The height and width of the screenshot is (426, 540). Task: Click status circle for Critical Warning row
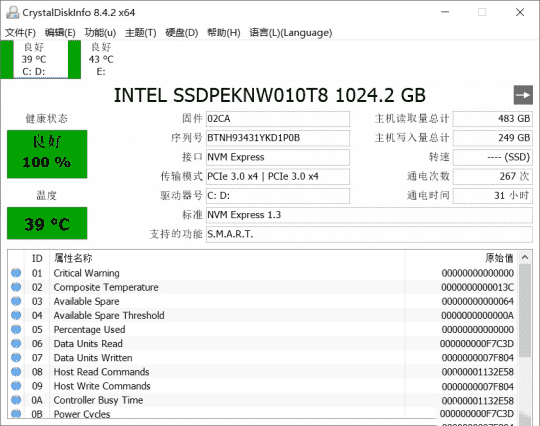coord(16,273)
